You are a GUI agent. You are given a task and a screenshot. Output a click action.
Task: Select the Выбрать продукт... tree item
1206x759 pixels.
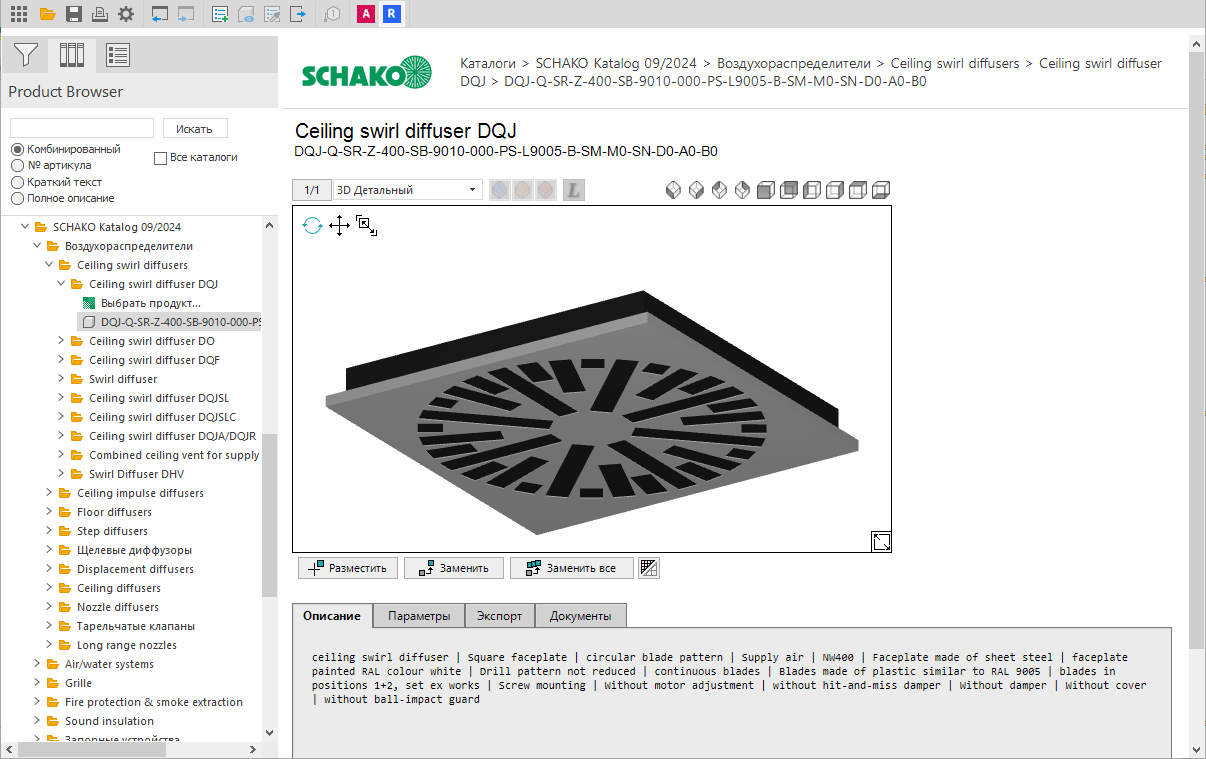pos(151,303)
